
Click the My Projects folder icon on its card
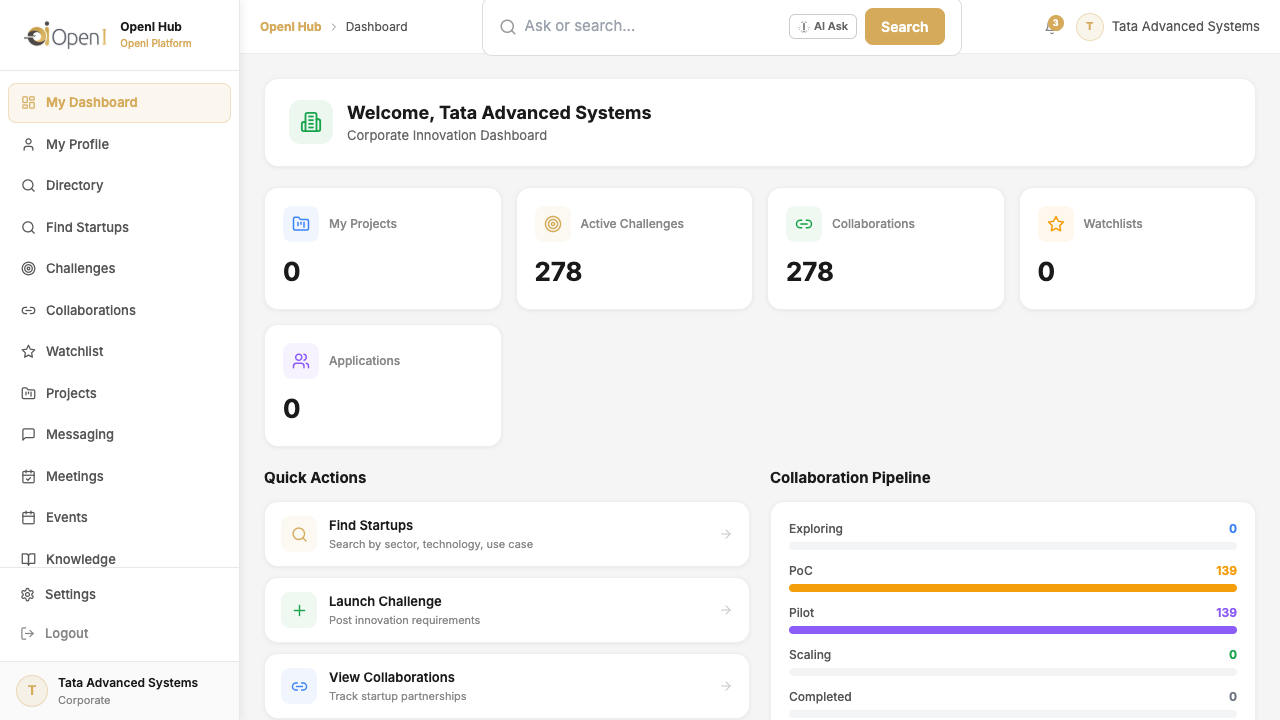click(301, 224)
